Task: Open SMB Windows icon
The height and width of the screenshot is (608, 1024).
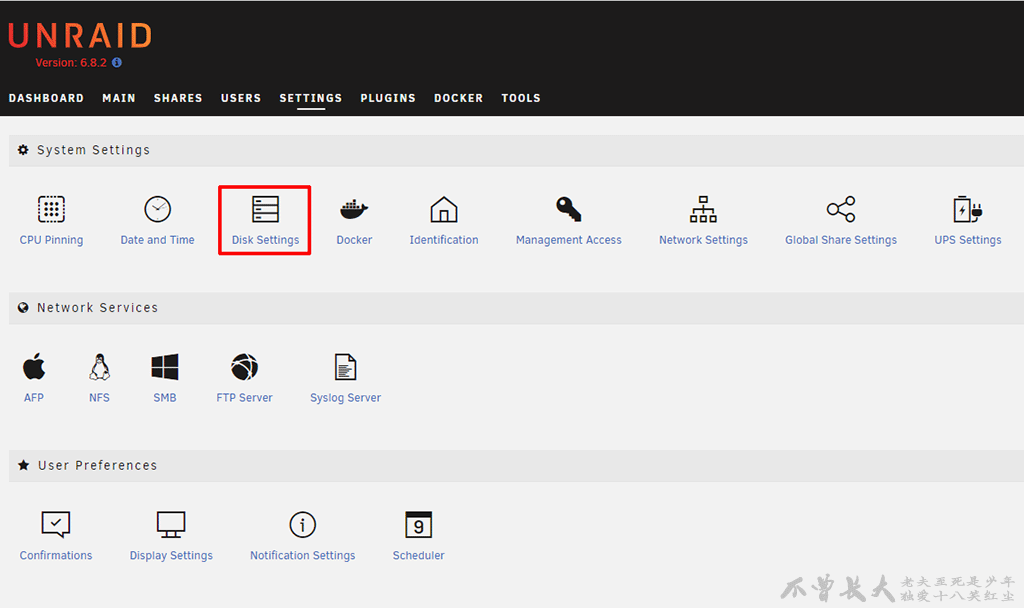Action: 165,367
